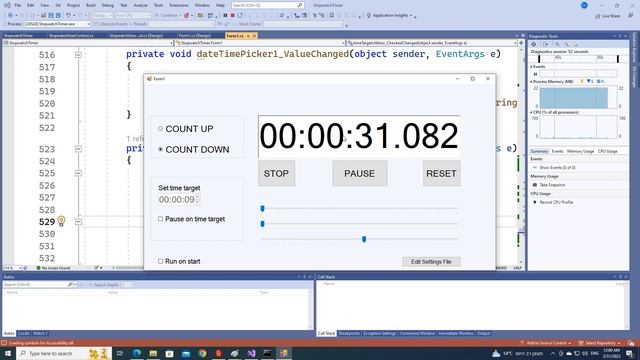Collapse Events section in Diagnostic Tools

pyautogui.click(x=531, y=67)
